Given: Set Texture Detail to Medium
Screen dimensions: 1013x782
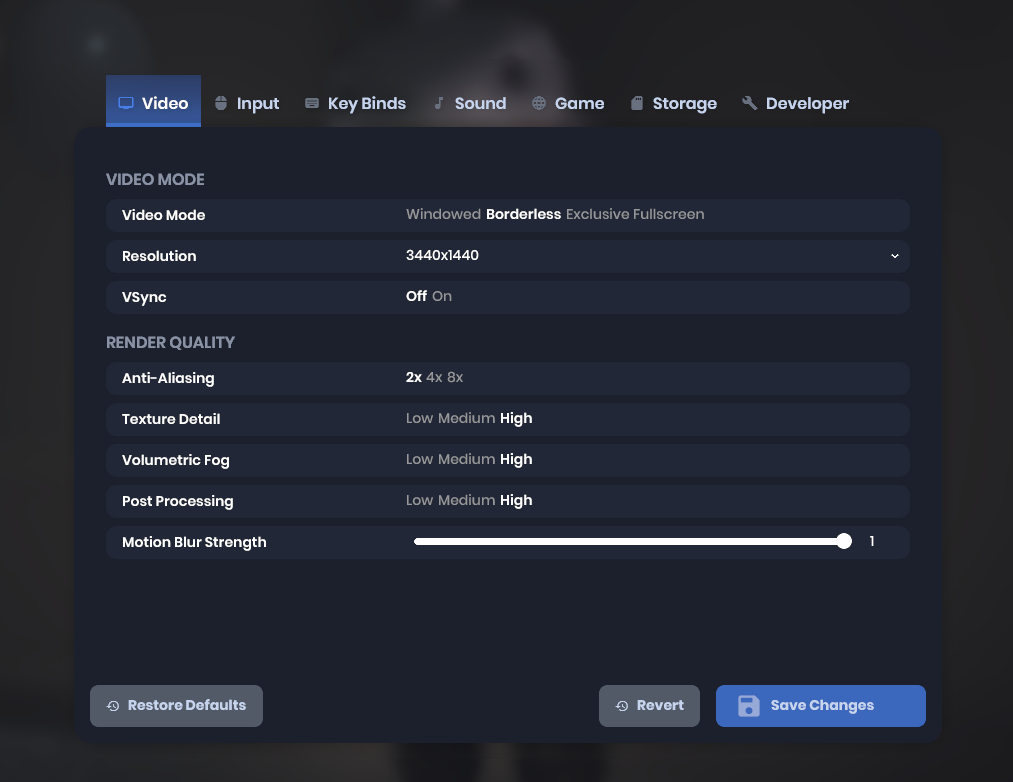Looking at the screenshot, I should click(x=466, y=419).
